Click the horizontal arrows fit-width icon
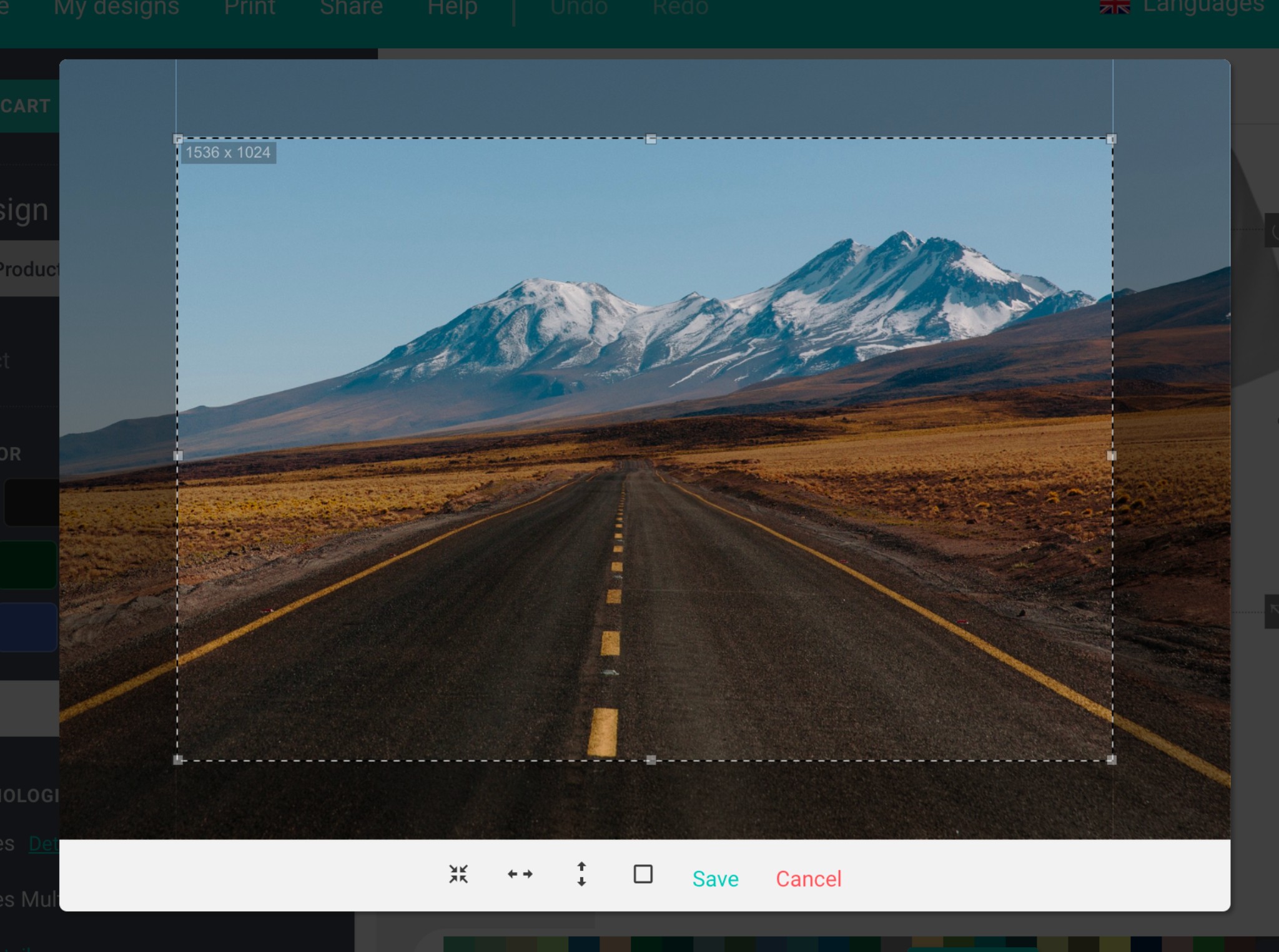This screenshot has width=1279, height=952. [520, 874]
